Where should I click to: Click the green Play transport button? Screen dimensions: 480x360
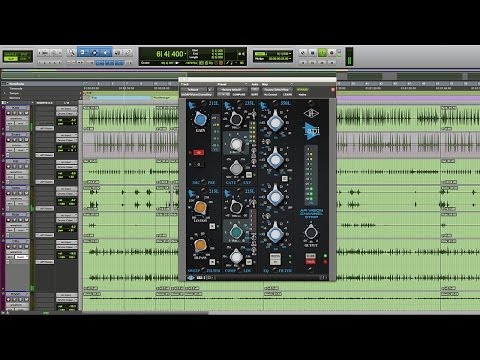pyautogui.click(x=322, y=52)
